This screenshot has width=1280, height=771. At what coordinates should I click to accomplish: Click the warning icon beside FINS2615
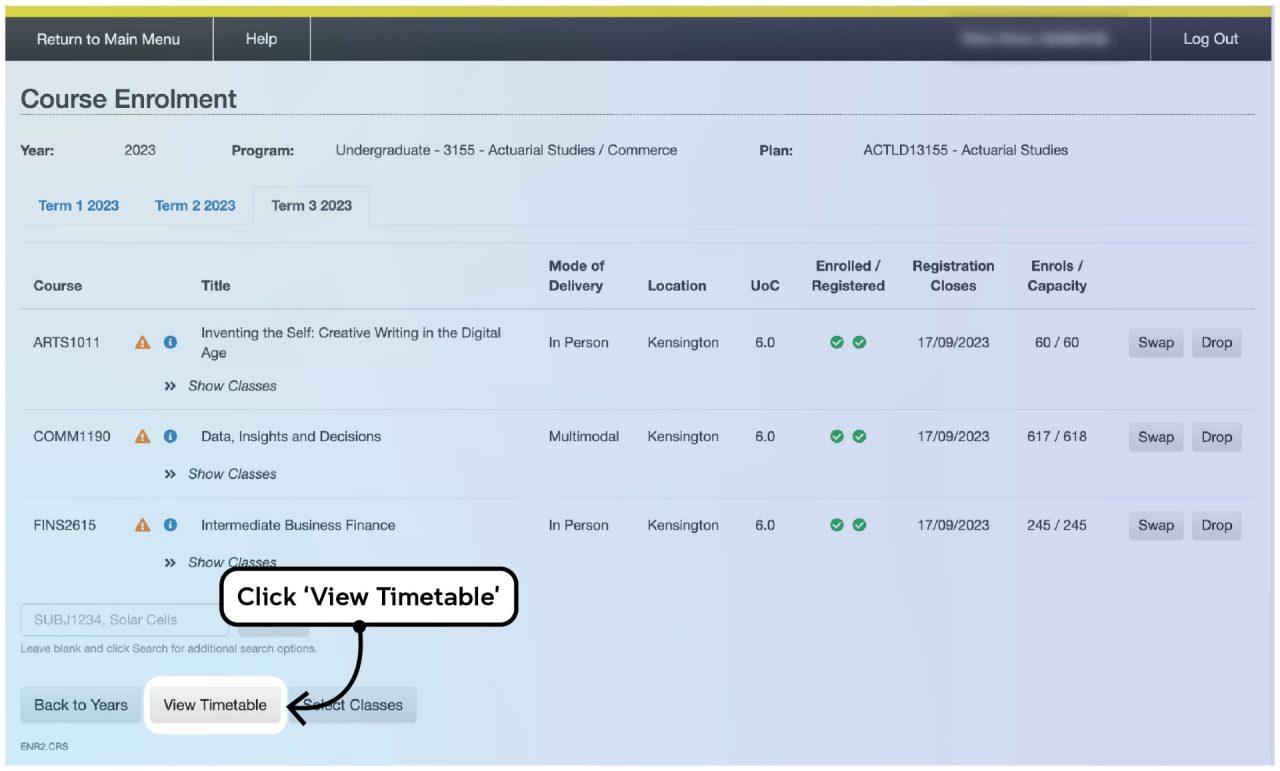[x=141, y=525]
